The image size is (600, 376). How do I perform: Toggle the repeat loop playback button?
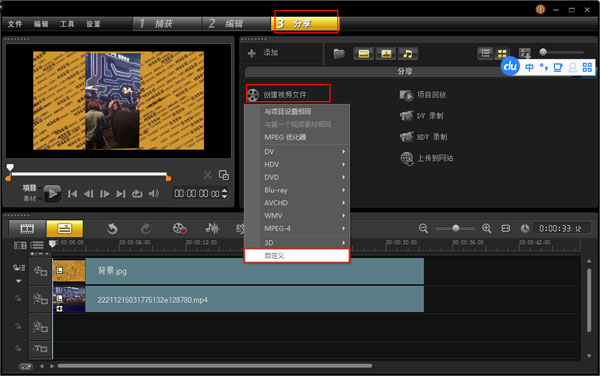(137, 194)
